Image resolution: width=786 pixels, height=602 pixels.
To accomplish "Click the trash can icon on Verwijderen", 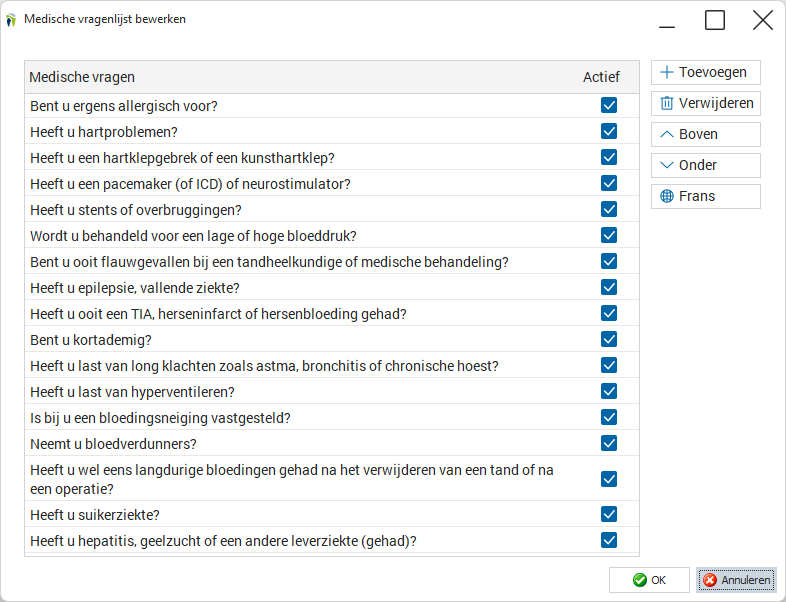I will coord(667,103).
